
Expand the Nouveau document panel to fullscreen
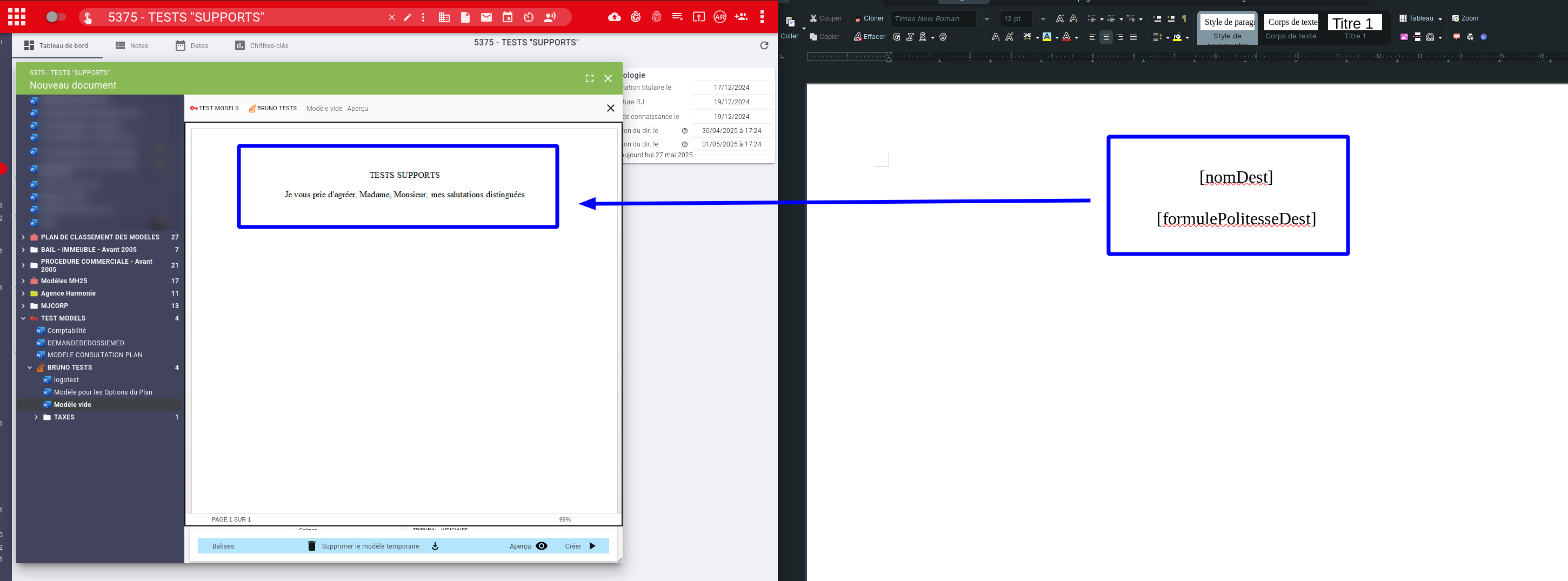pos(589,78)
